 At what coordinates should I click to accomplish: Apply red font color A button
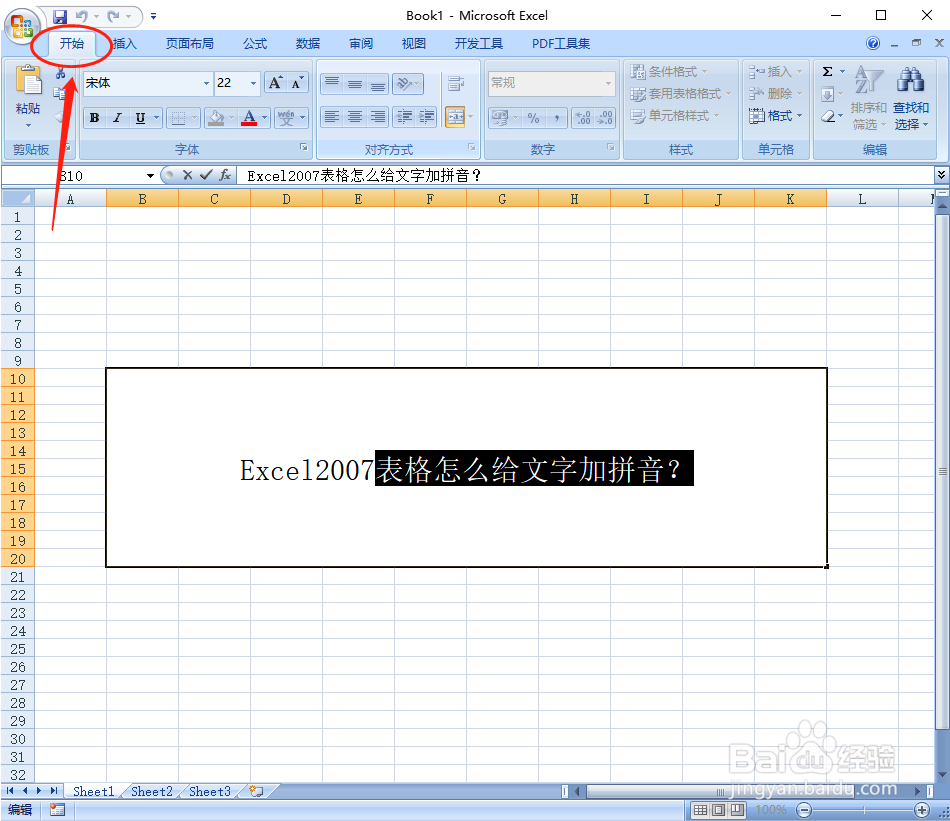coord(249,117)
